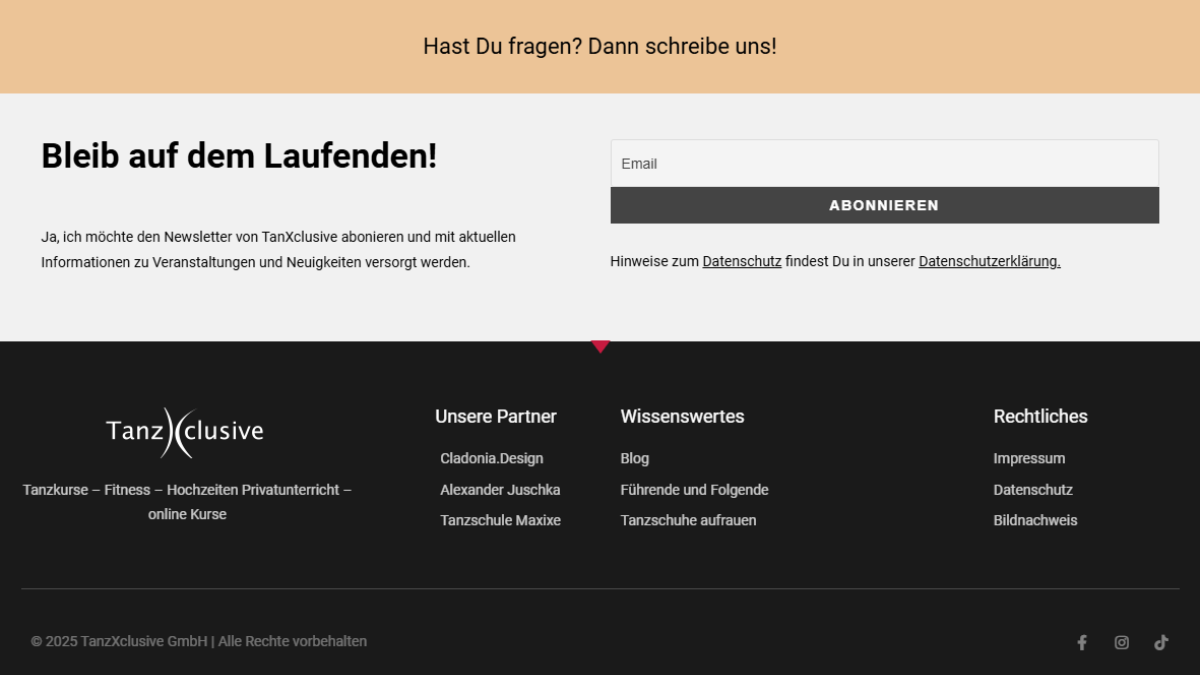
Task: Open the Instagram social icon
Action: (1121, 643)
